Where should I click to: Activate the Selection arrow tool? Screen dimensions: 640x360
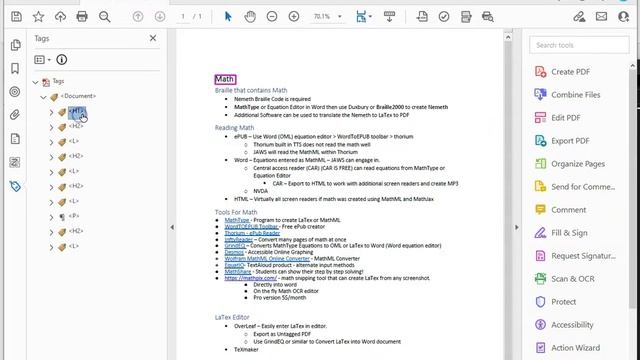(228, 16)
